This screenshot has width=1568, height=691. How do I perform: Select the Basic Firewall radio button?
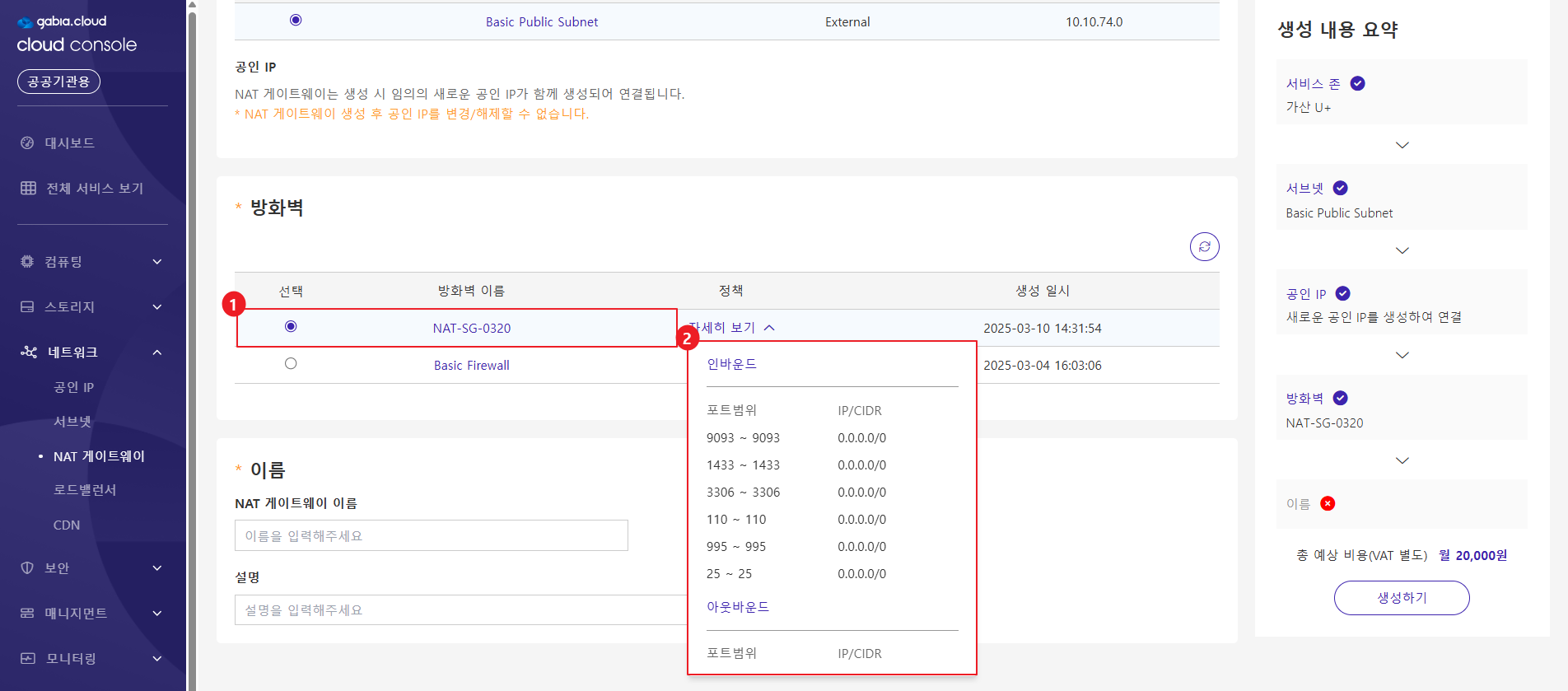tap(291, 363)
